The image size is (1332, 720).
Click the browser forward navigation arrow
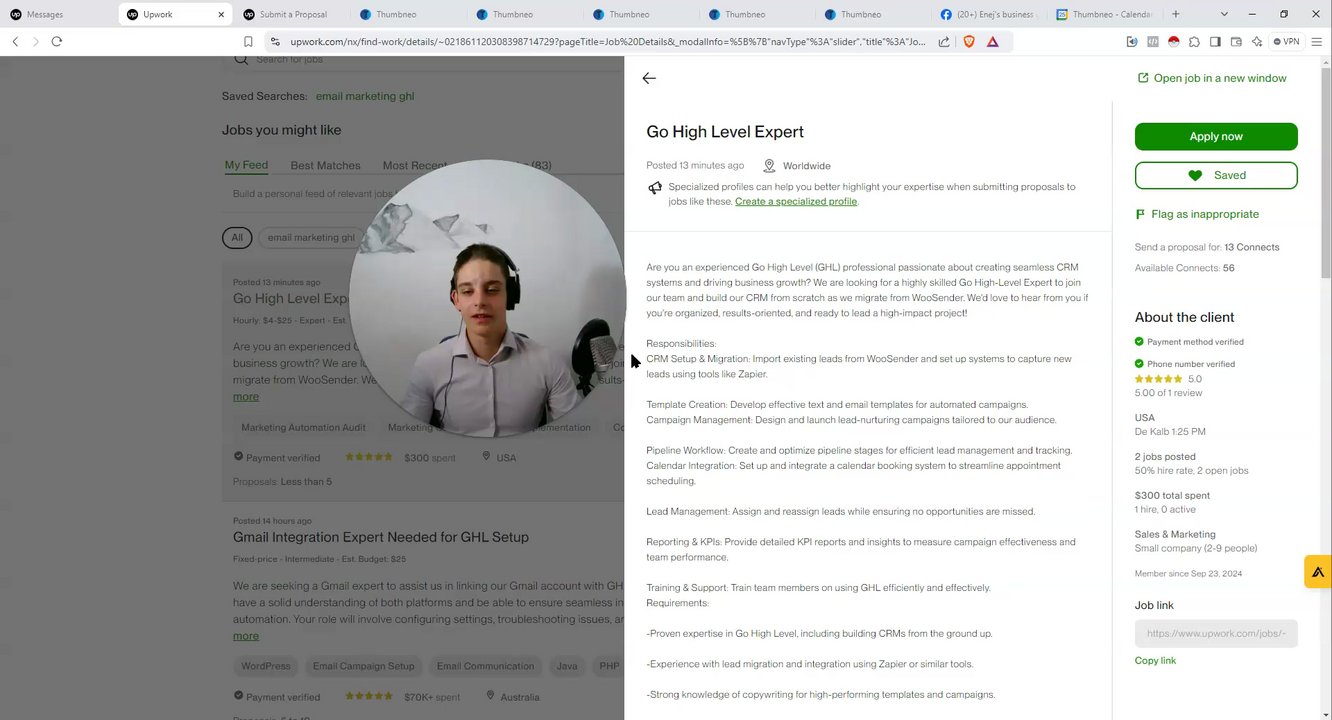click(36, 41)
